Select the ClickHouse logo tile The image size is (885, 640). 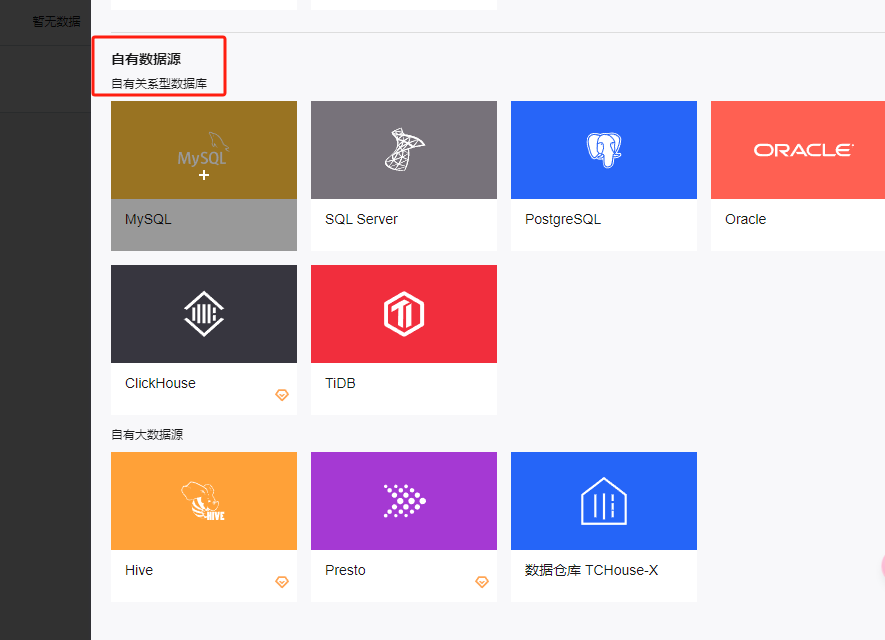coord(204,314)
